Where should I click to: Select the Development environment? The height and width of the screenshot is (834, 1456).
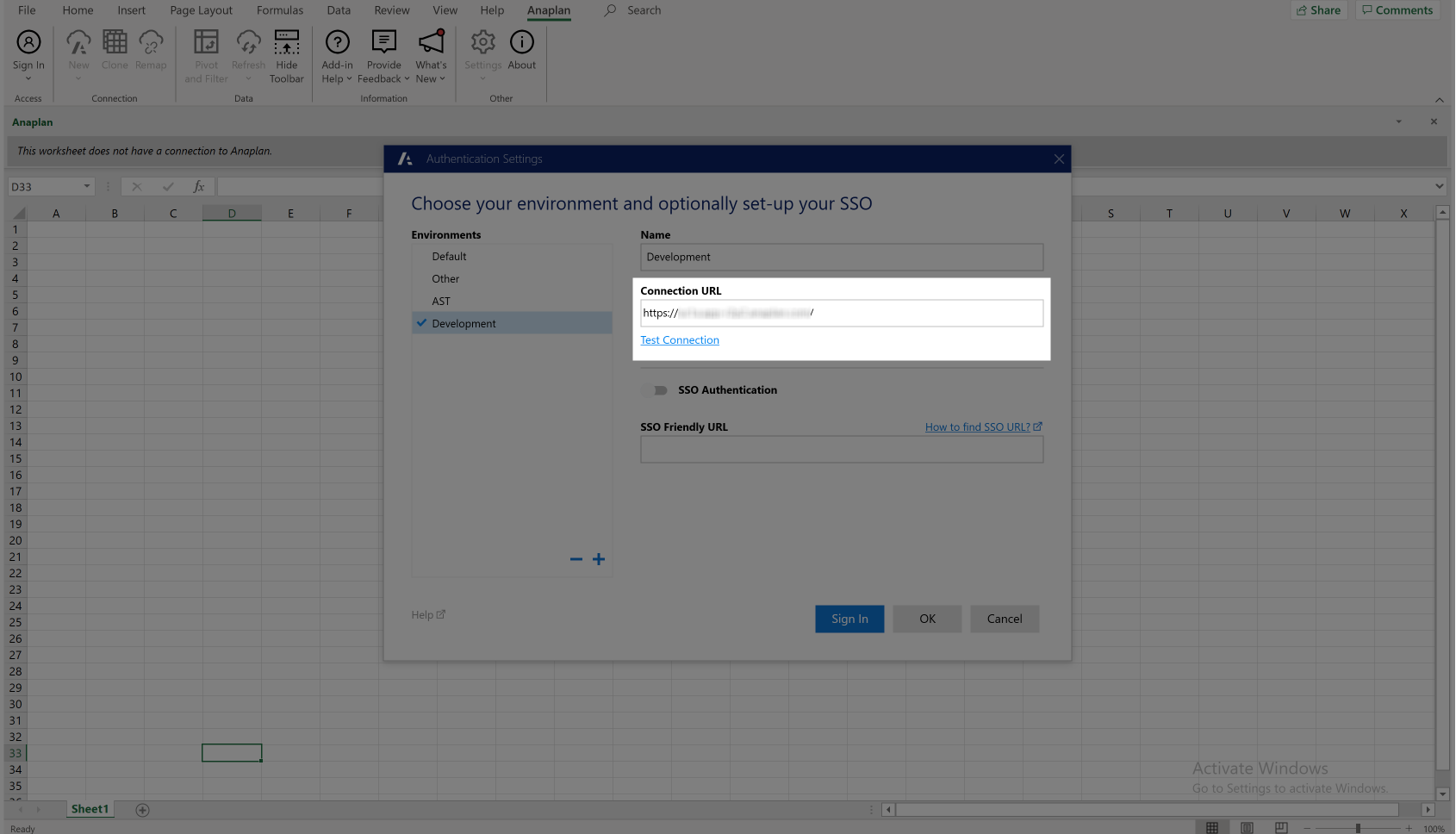(x=512, y=324)
